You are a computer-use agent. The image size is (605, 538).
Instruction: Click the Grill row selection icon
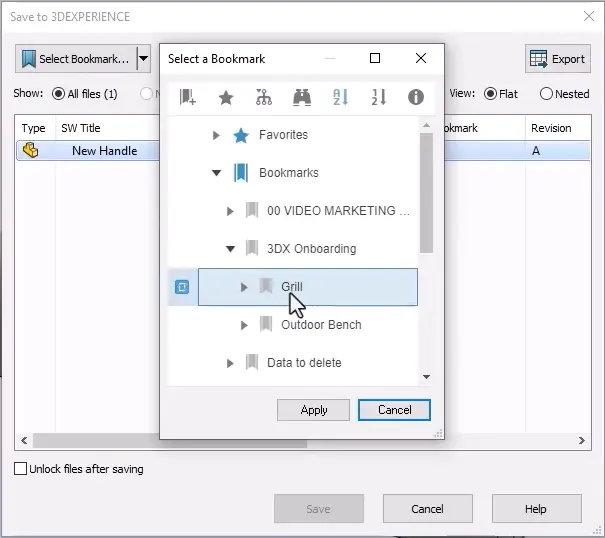click(x=182, y=287)
